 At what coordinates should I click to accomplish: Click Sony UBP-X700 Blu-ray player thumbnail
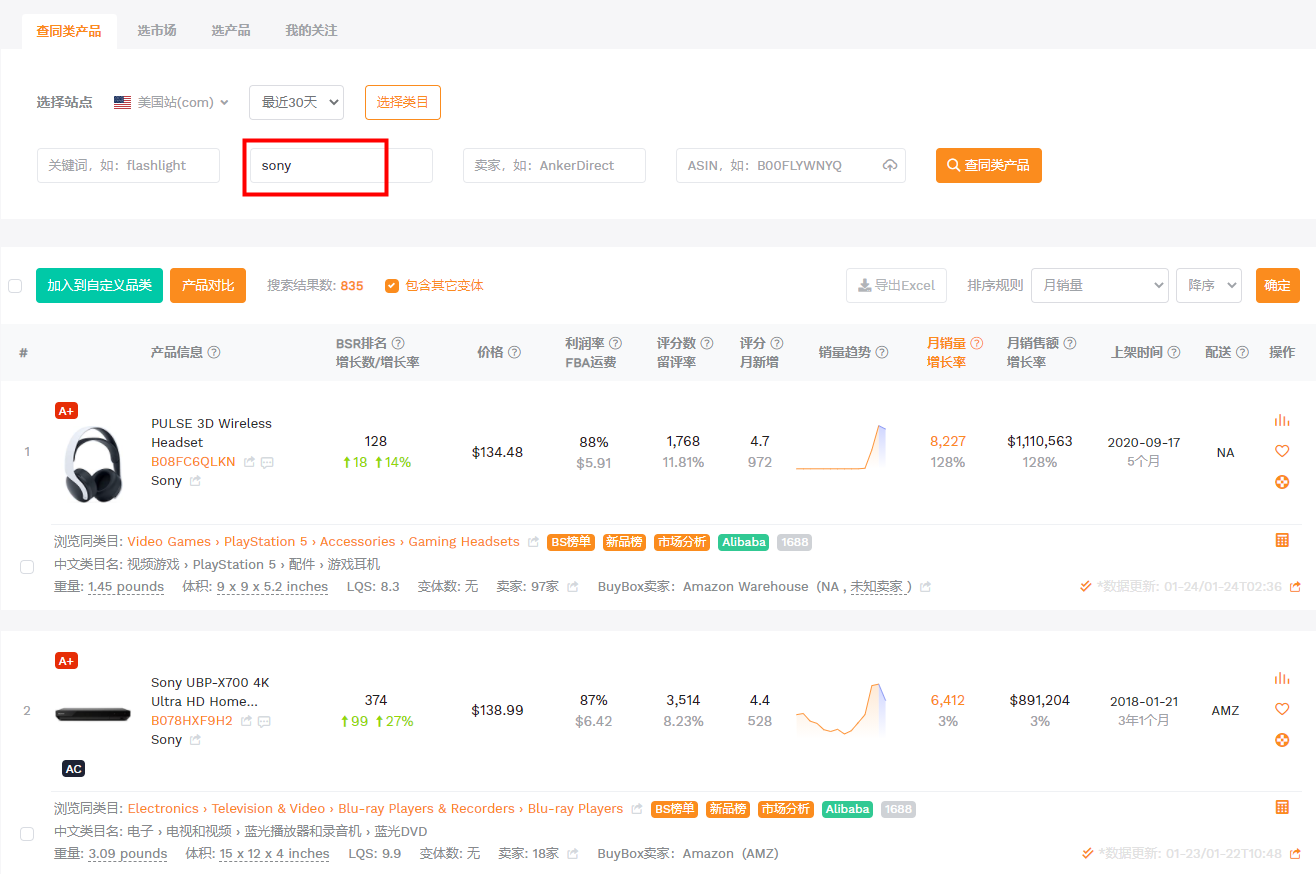(92, 714)
